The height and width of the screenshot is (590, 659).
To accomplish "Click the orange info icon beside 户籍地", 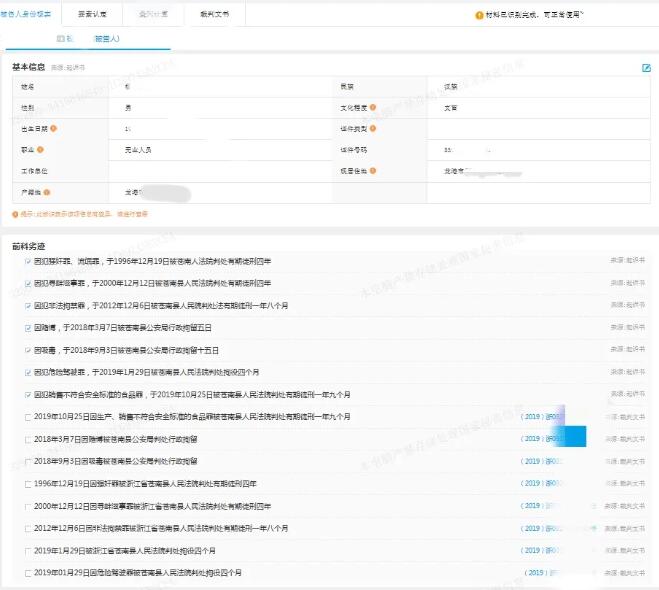I will pos(46,191).
